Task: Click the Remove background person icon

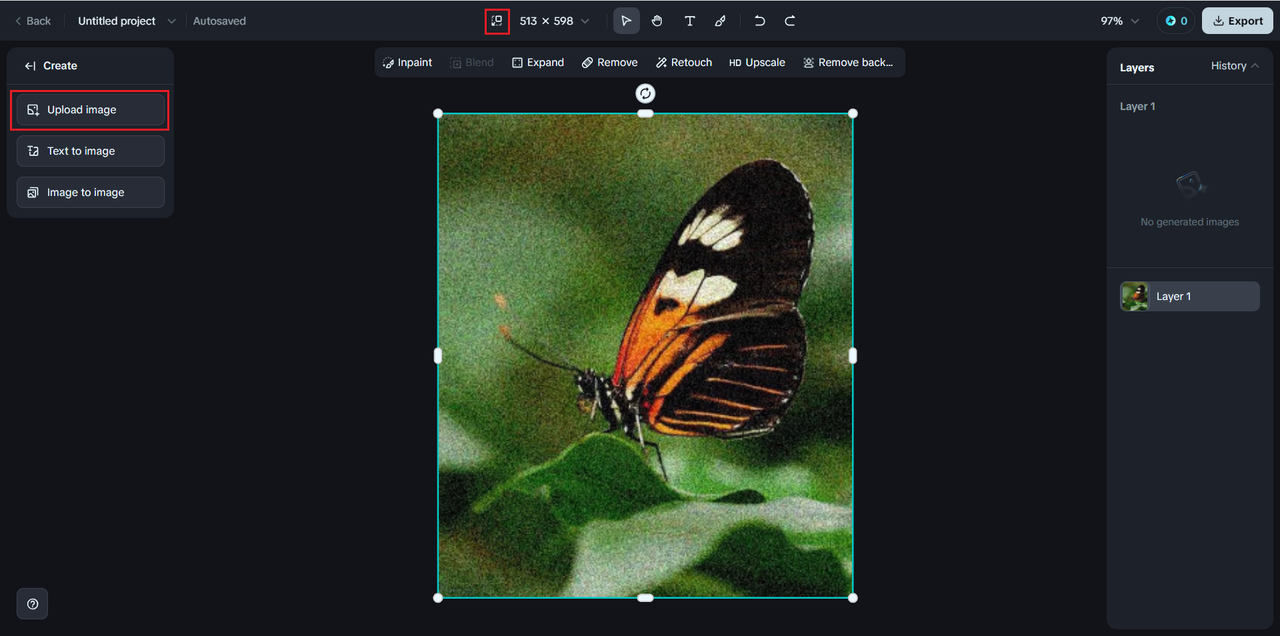Action: (808, 62)
